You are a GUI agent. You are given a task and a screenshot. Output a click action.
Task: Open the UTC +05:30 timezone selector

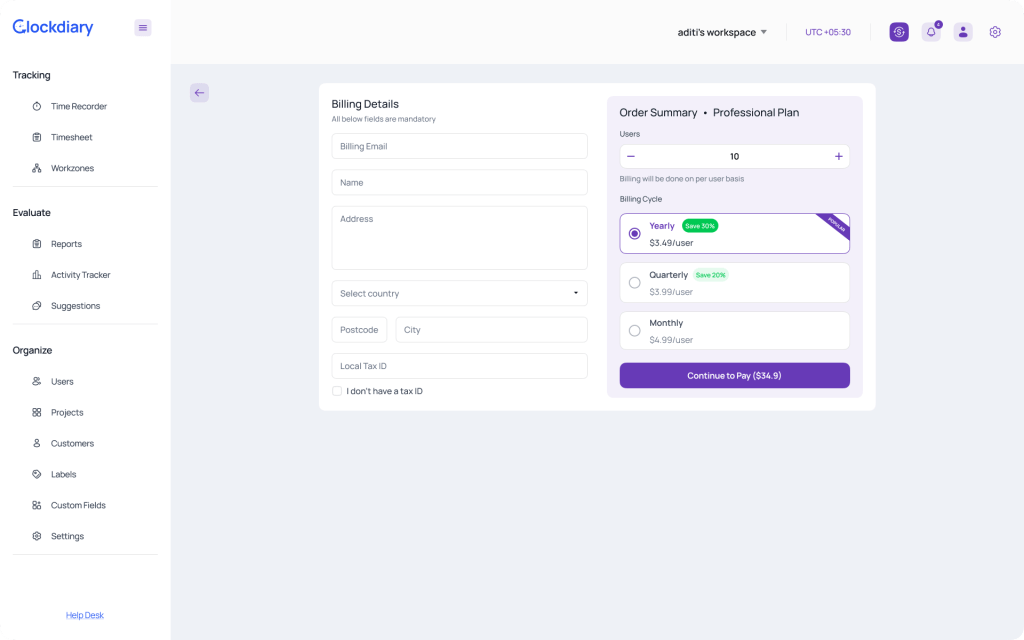[x=828, y=32]
